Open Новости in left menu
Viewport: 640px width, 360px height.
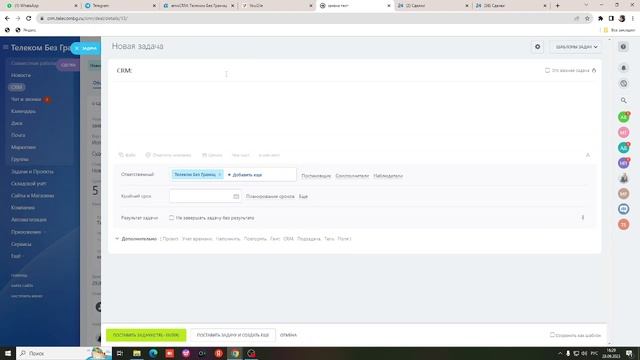[21, 75]
